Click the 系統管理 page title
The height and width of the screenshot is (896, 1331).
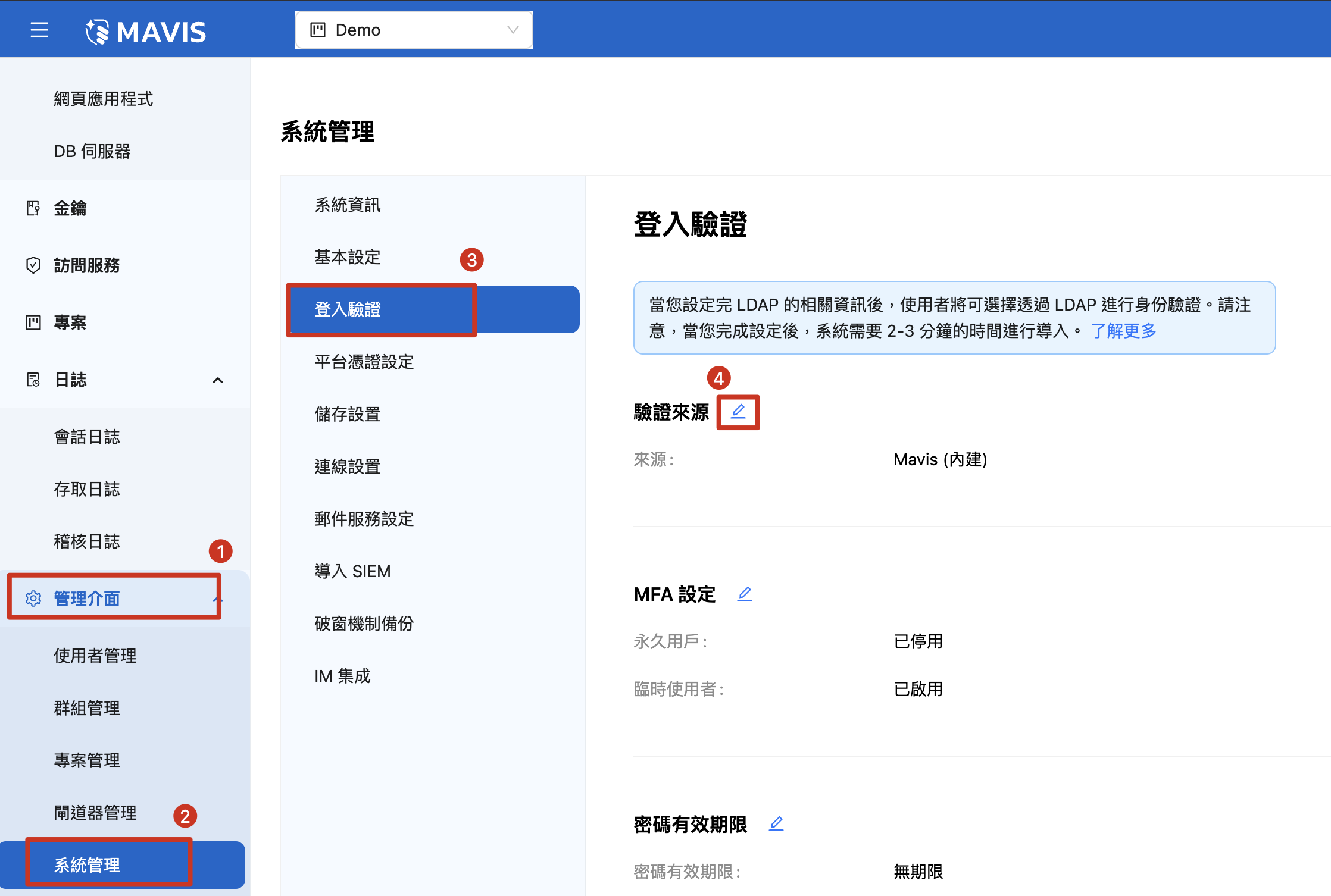click(x=327, y=131)
